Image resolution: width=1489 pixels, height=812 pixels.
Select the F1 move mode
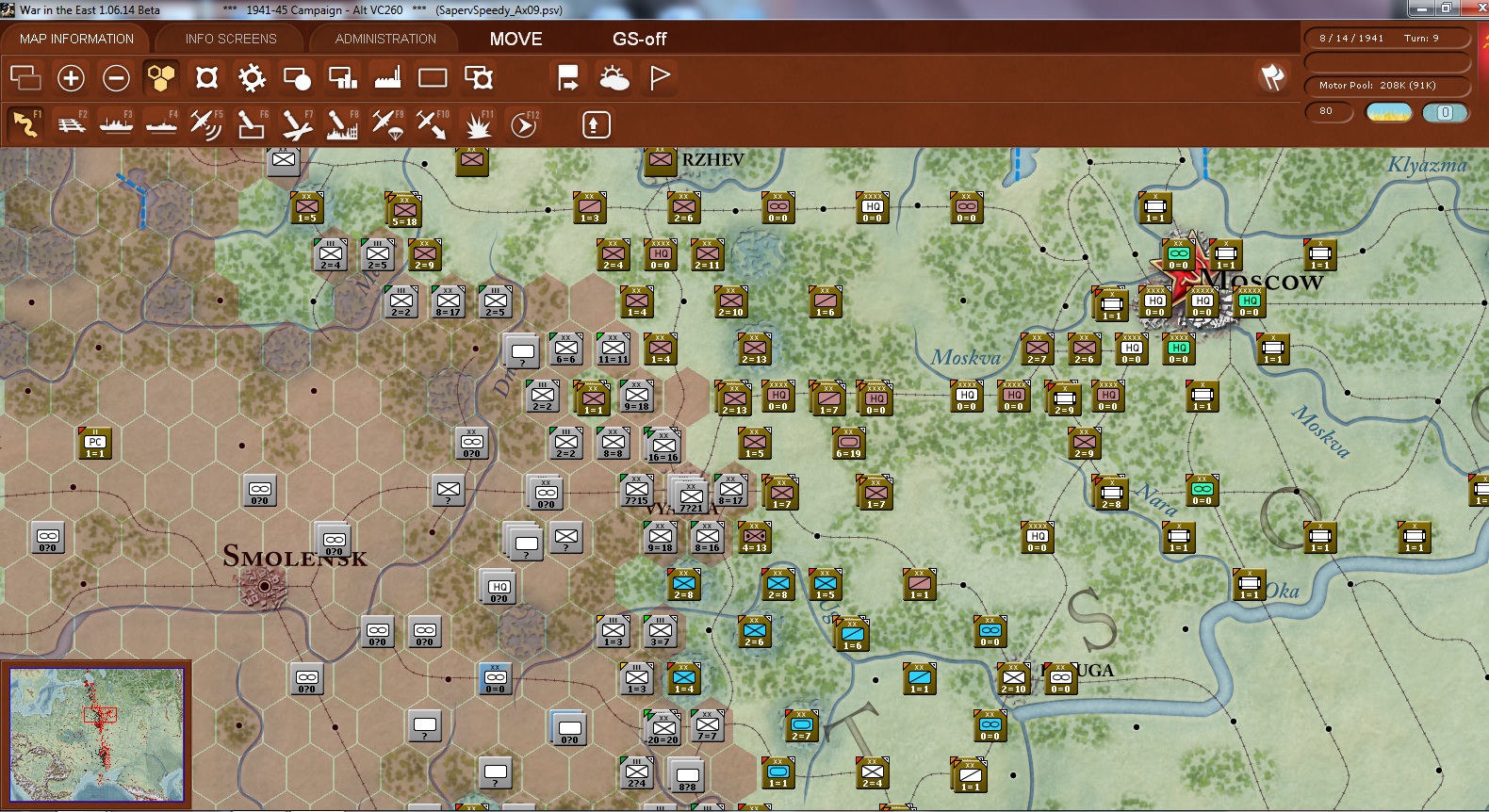pos(25,124)
